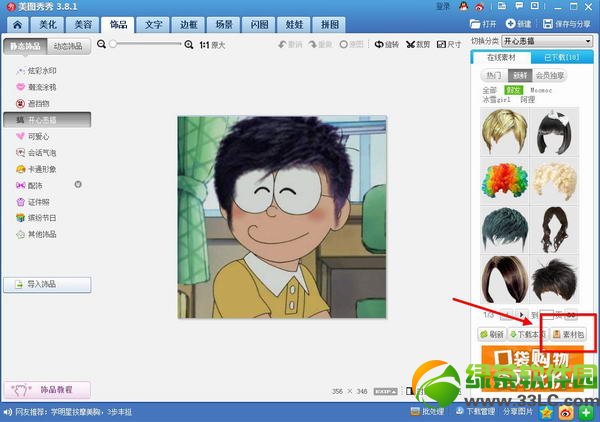This screenshot has height=422, width=600.
Task: Select the 热门 filter option
Action: point(492,75)
